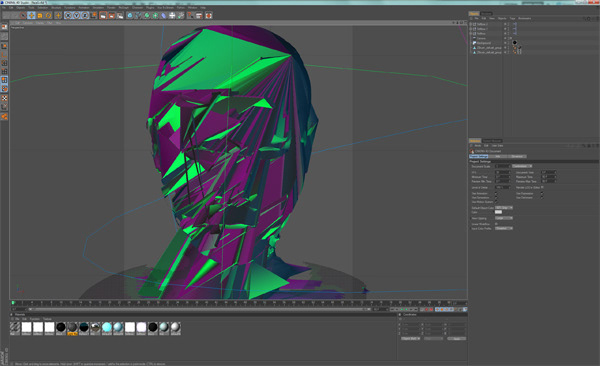
Task: Open the Help menu
Action: (x=203, y=7)
